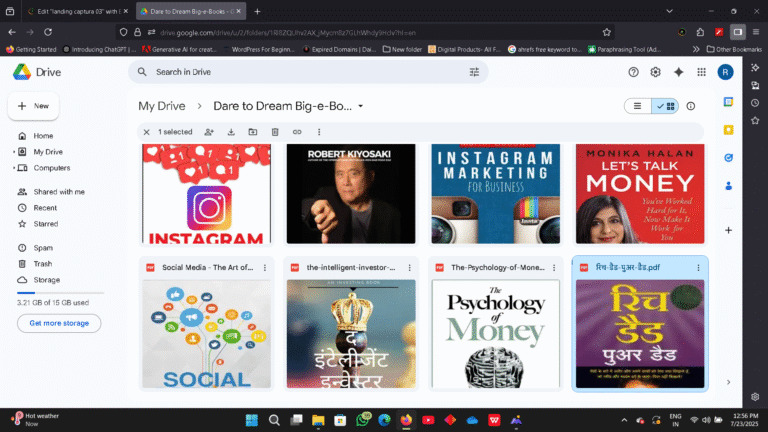
Task: Open Google Keep in the side panel
Action: (728, 130)
